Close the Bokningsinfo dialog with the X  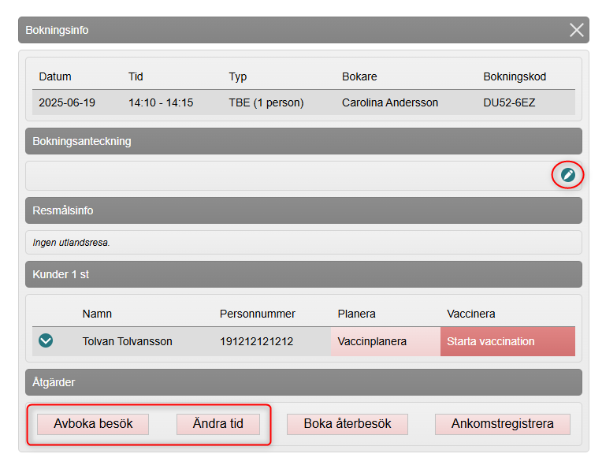click(x=577, y=30)
